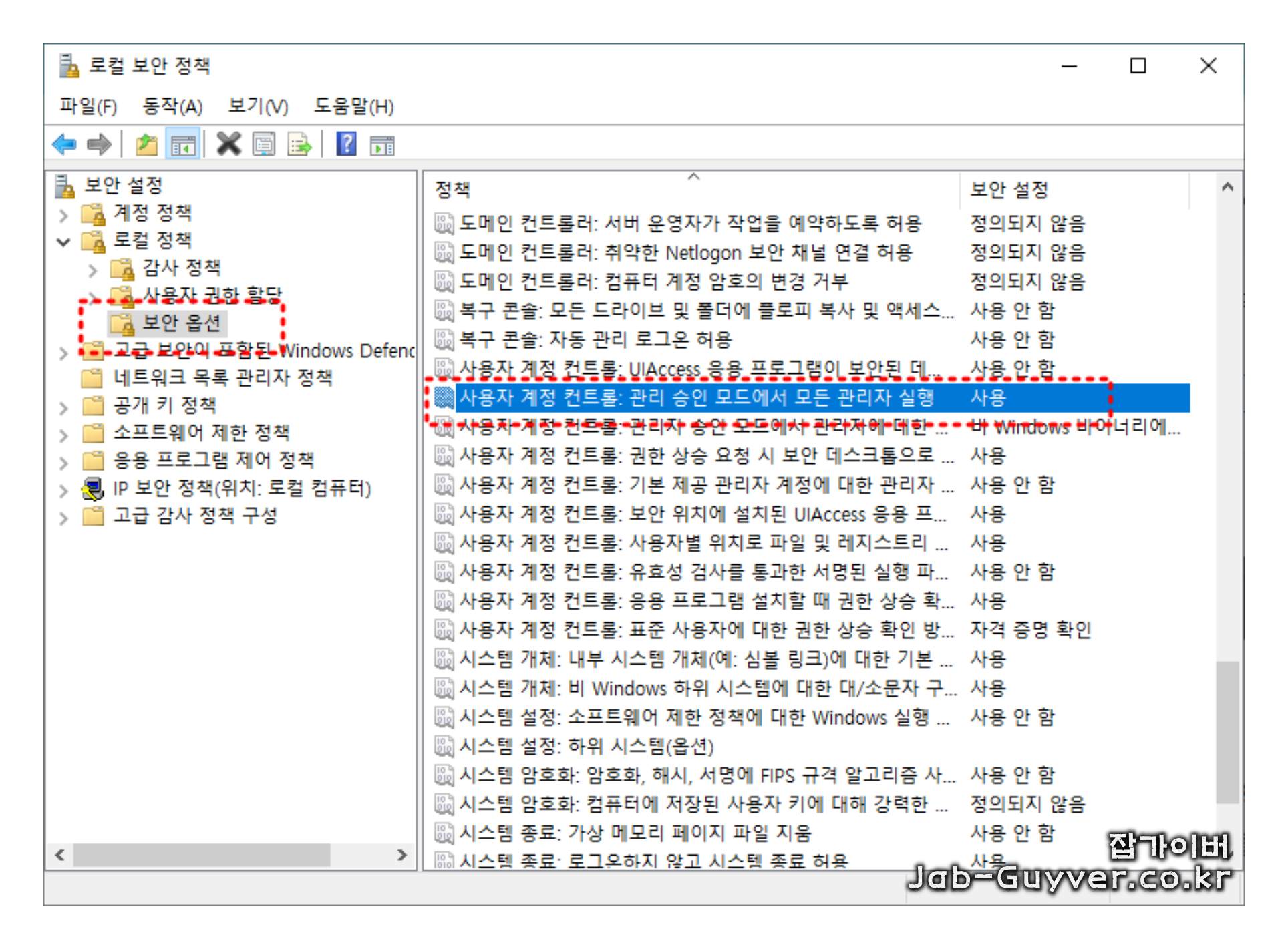Expand the 계정 정책 tree node
The height and width of the screenshot is (949, 1288).
(x=63, y=215)
